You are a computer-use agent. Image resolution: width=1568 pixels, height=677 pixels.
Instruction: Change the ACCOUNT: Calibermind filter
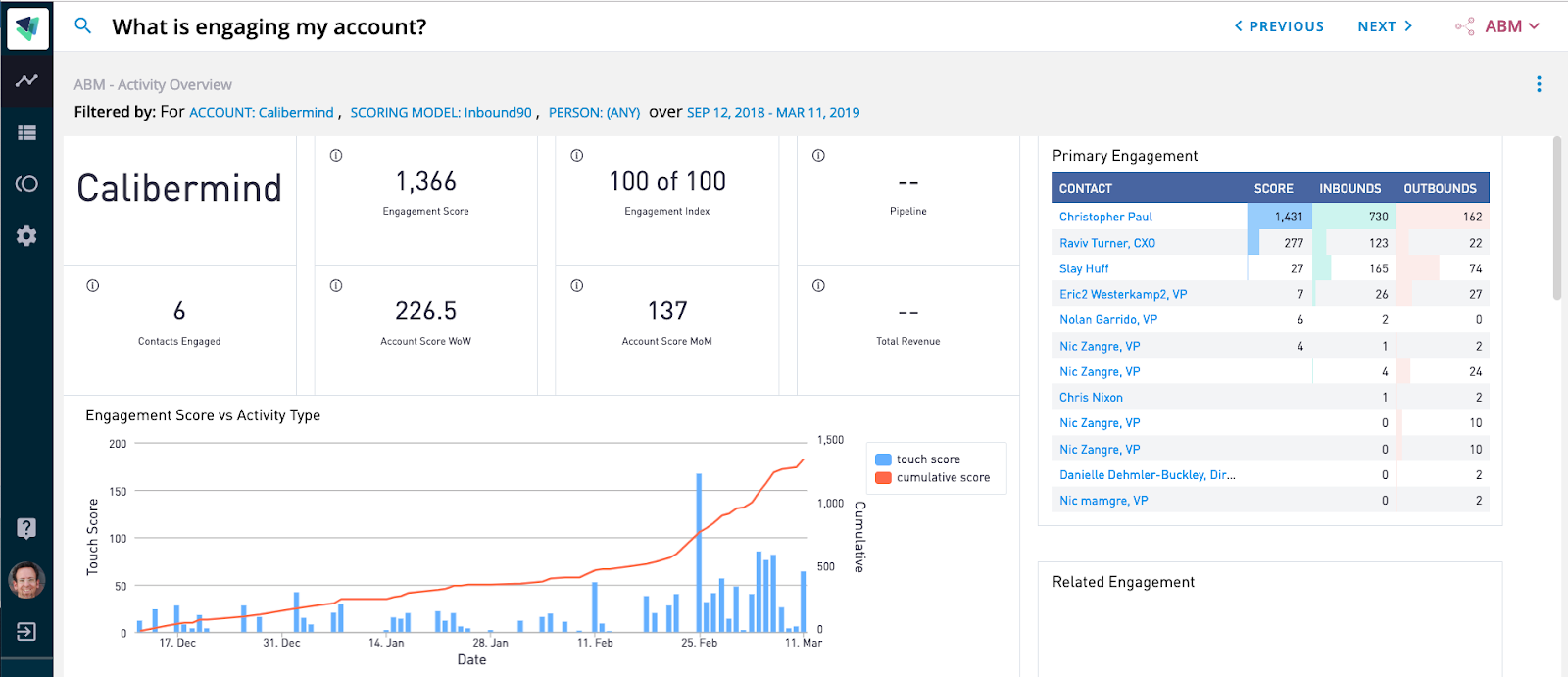[x=262, y=112]
